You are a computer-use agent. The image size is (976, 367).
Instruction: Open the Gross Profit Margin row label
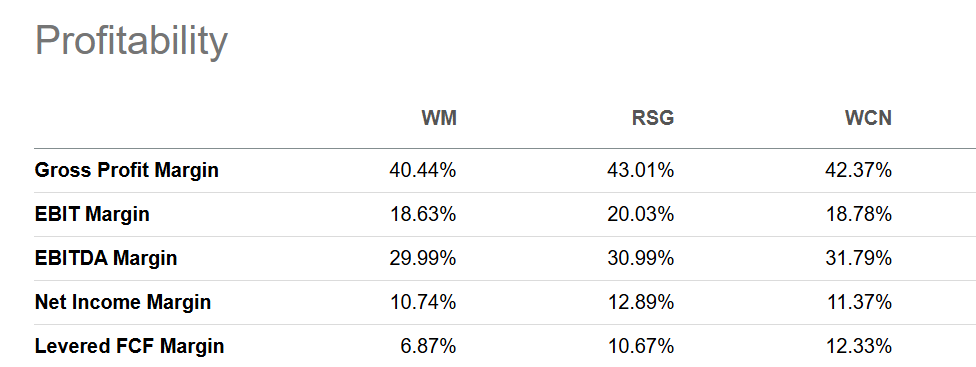click(126, 170)
